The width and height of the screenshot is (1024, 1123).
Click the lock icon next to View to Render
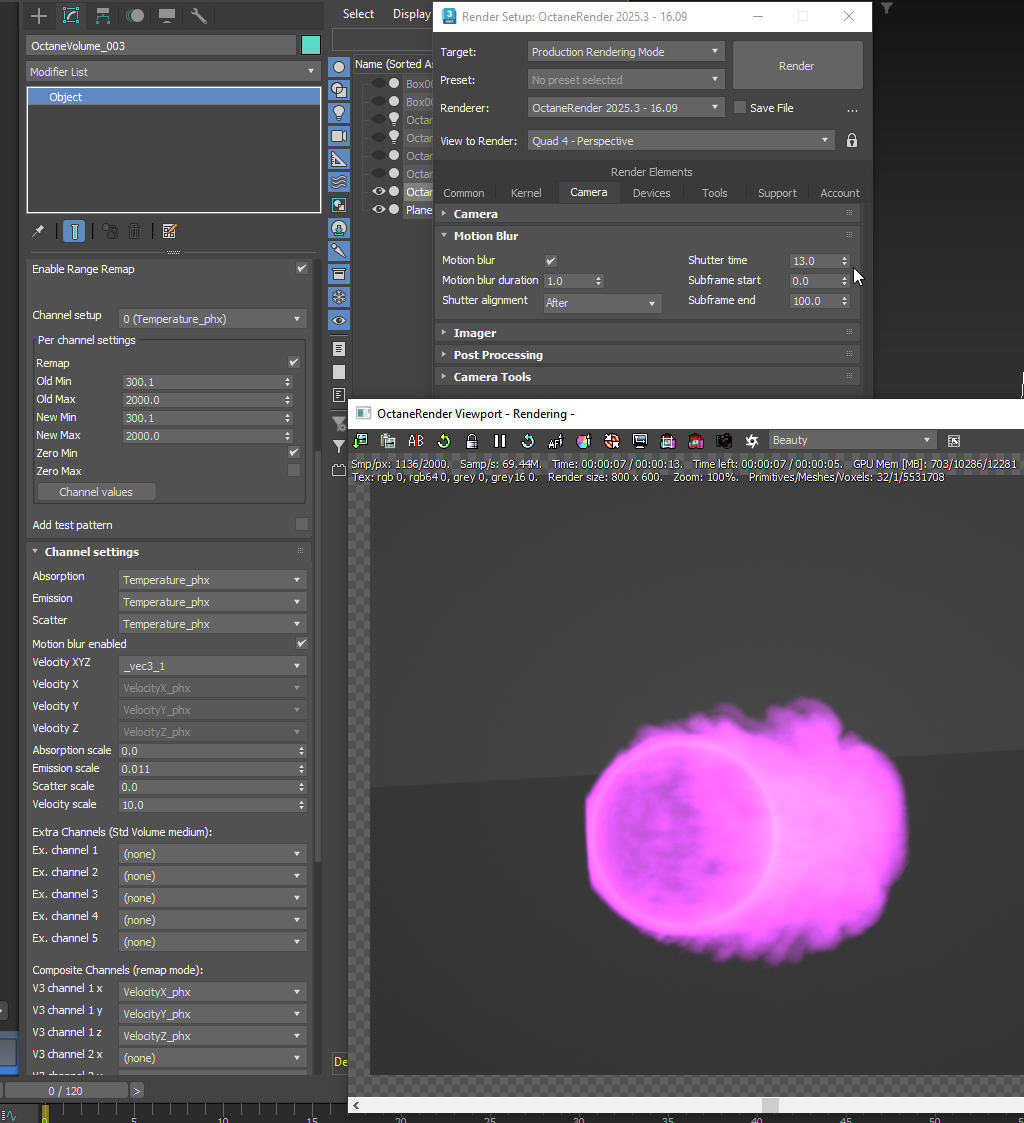click(x=851, y=140)
